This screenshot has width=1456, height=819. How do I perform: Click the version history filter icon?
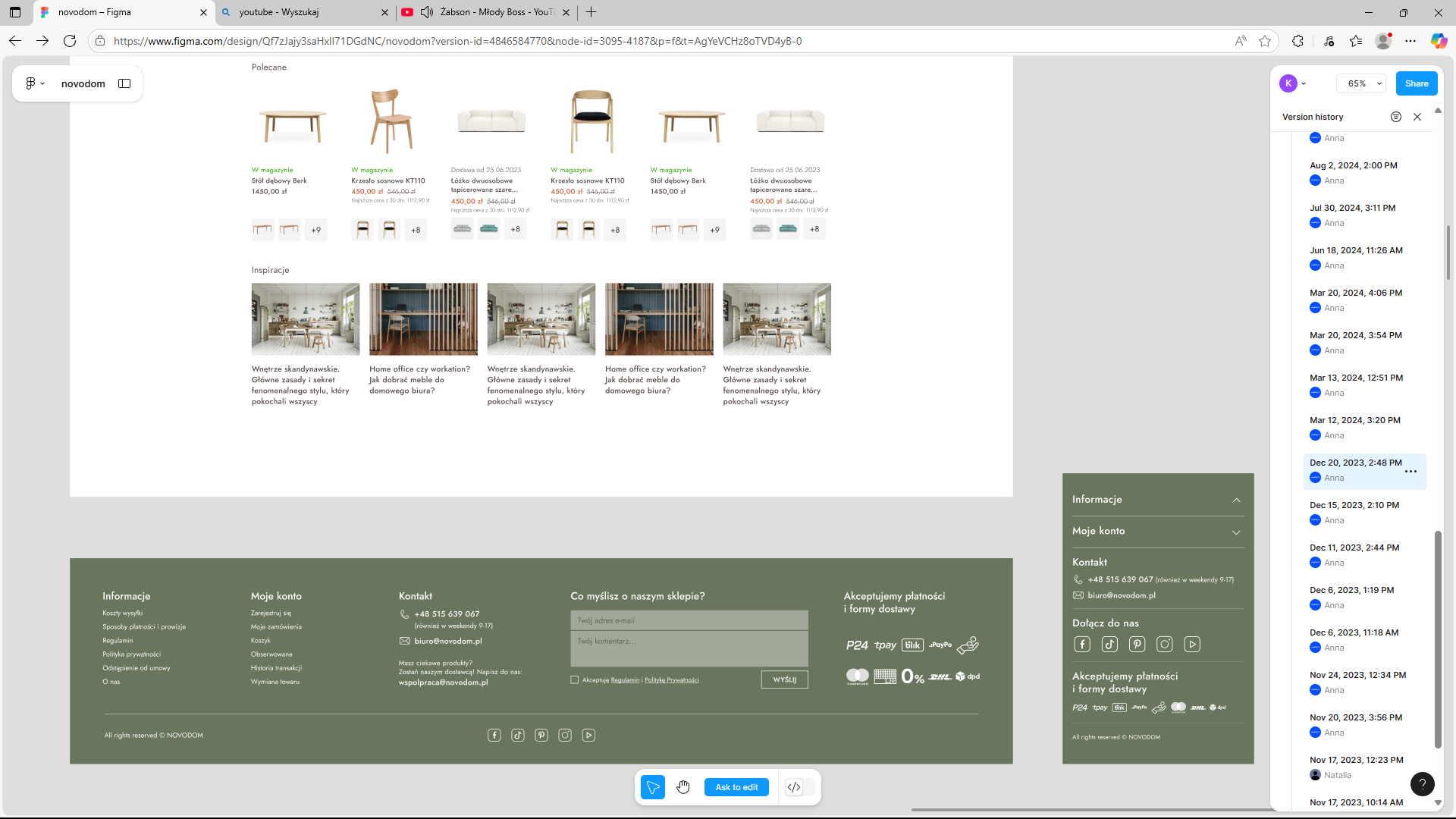point(1395,117)
